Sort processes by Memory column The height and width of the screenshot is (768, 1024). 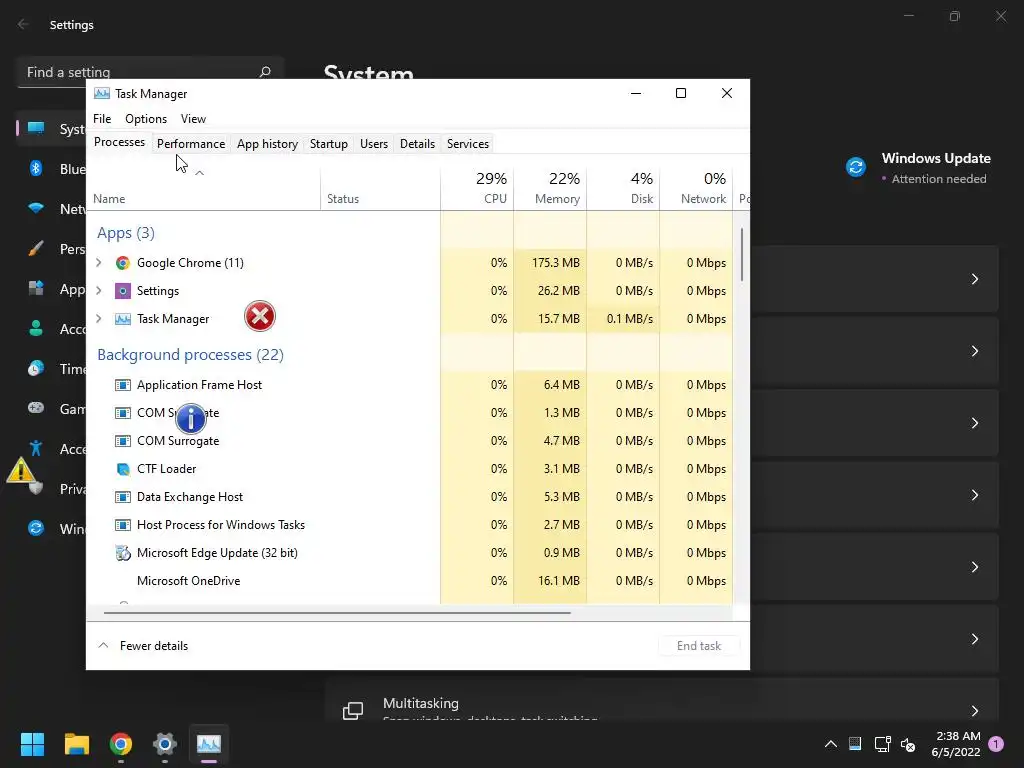[x=551, y=188]
